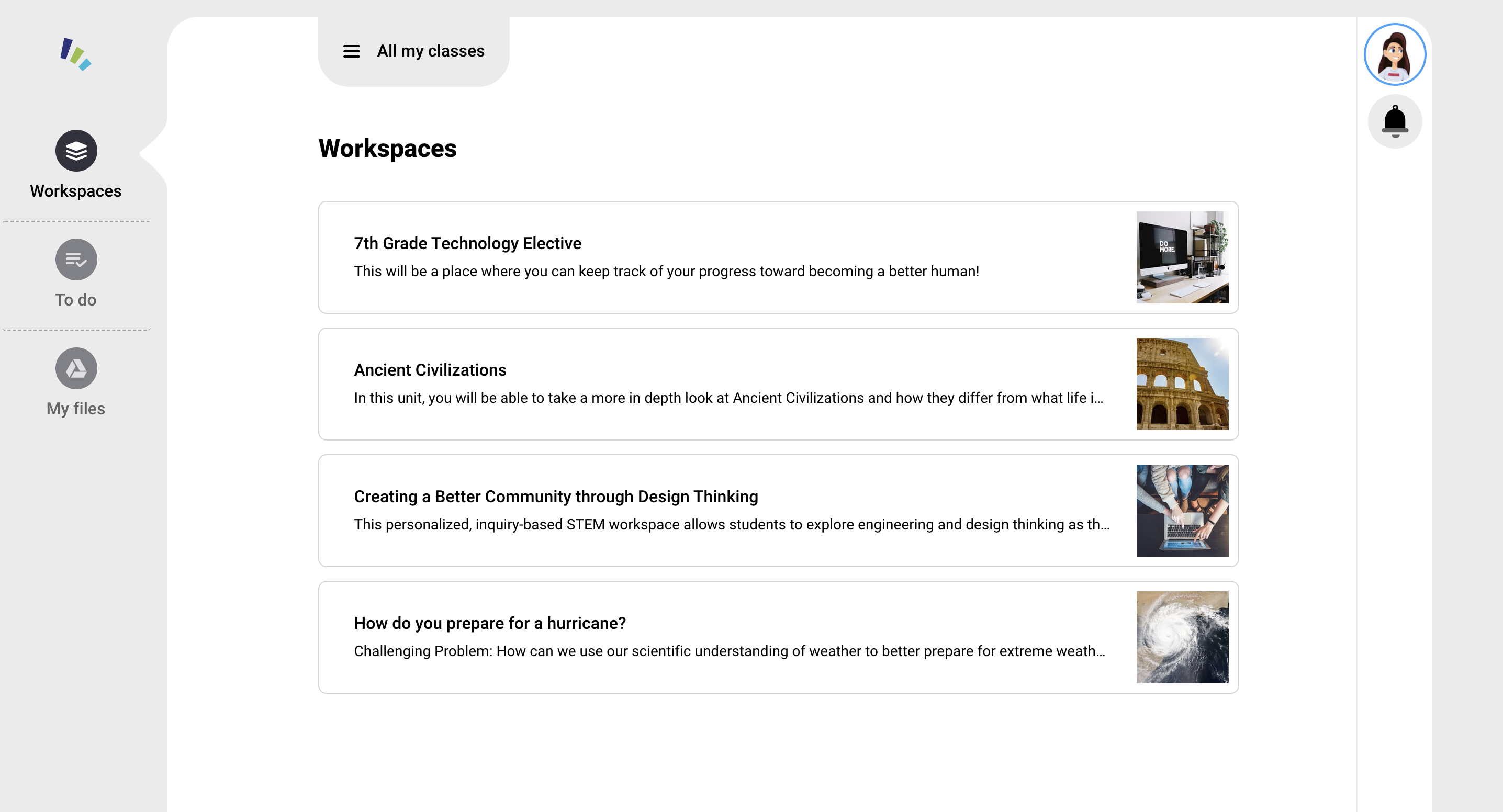Click the hurricane satellite thumbnail

click(x=1182, y=636)
